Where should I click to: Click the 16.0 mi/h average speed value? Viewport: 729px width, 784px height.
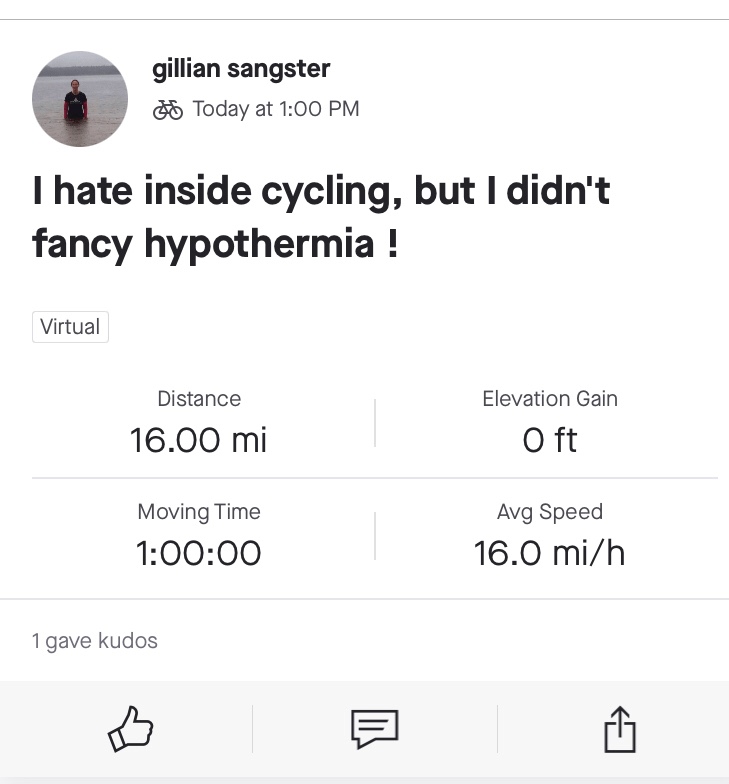[x=550, y=553]
